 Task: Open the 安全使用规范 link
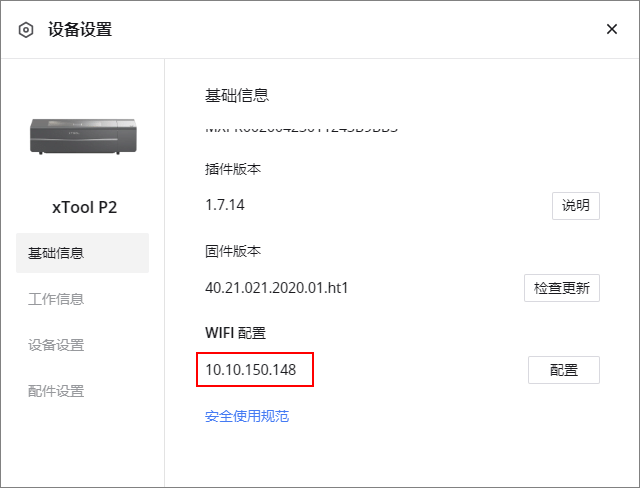[x=247, y=416]
